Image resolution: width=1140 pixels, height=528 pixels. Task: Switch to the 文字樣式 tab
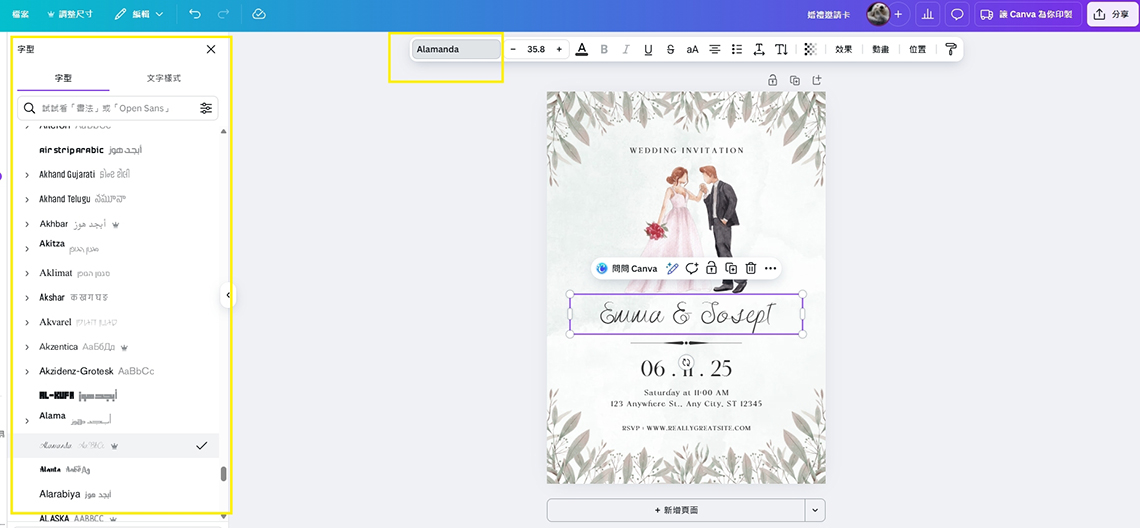[x=164, y=78]
